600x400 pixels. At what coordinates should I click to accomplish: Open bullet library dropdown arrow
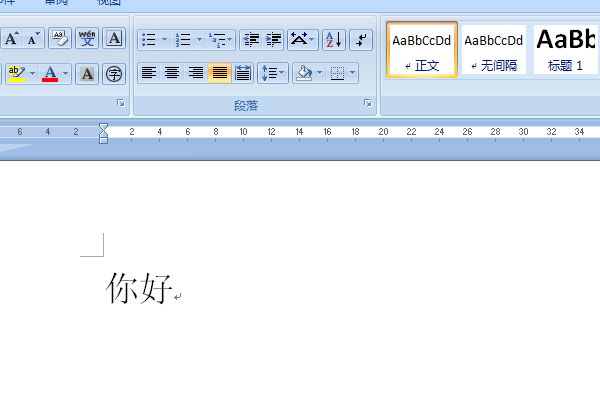(x=165, y=40)
